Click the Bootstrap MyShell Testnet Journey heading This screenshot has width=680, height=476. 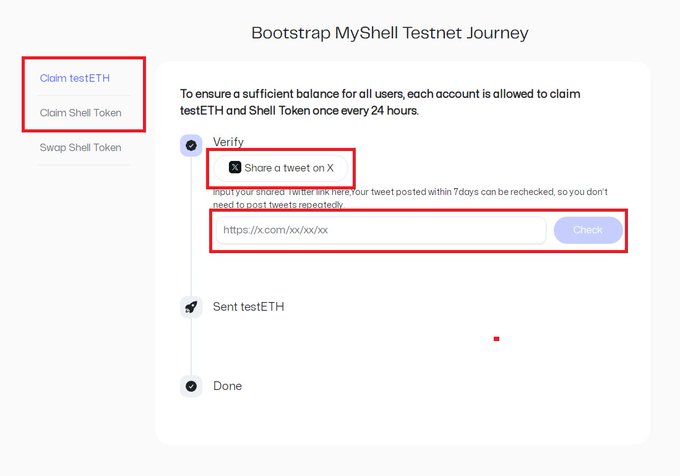[390, 33]
